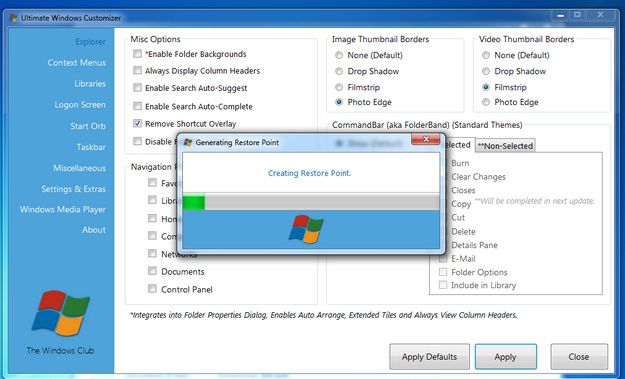Click the Details Pane command item

[x=474, y=245]
